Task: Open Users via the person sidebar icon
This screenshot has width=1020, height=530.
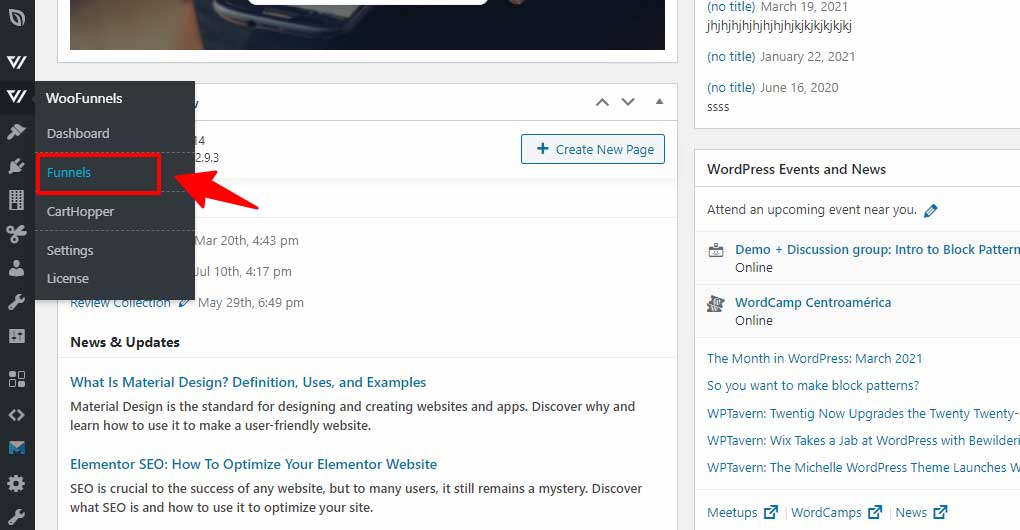Action: (x=16, y=267)
